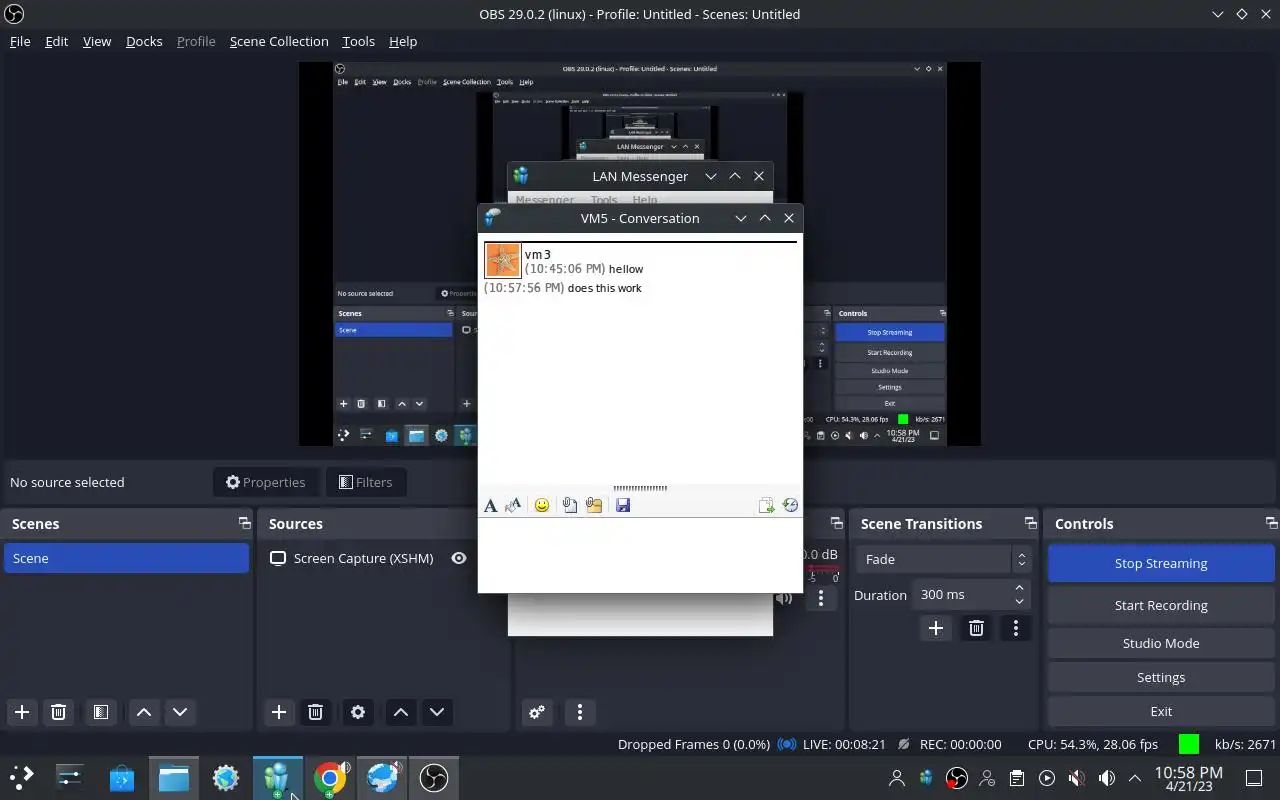
Task: Open scene filters in the Scenes dock
Action: click(101, 712)
